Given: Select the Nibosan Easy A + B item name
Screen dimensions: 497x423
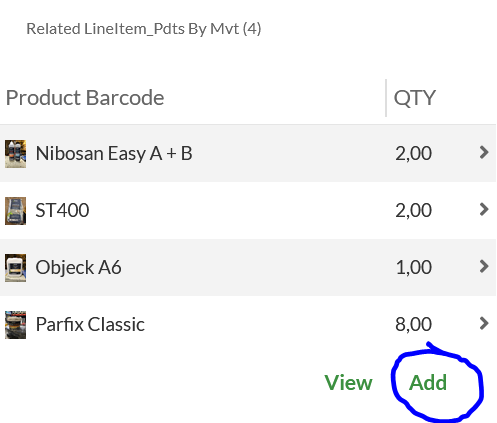Looking at the screenshot, I should (114, 154).
